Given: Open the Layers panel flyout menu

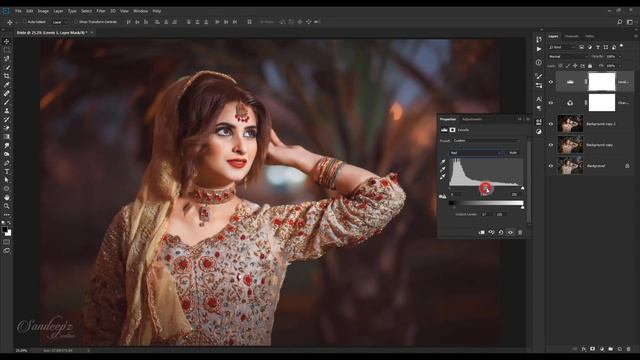Looking at the screenshot, I should point(636,36).
